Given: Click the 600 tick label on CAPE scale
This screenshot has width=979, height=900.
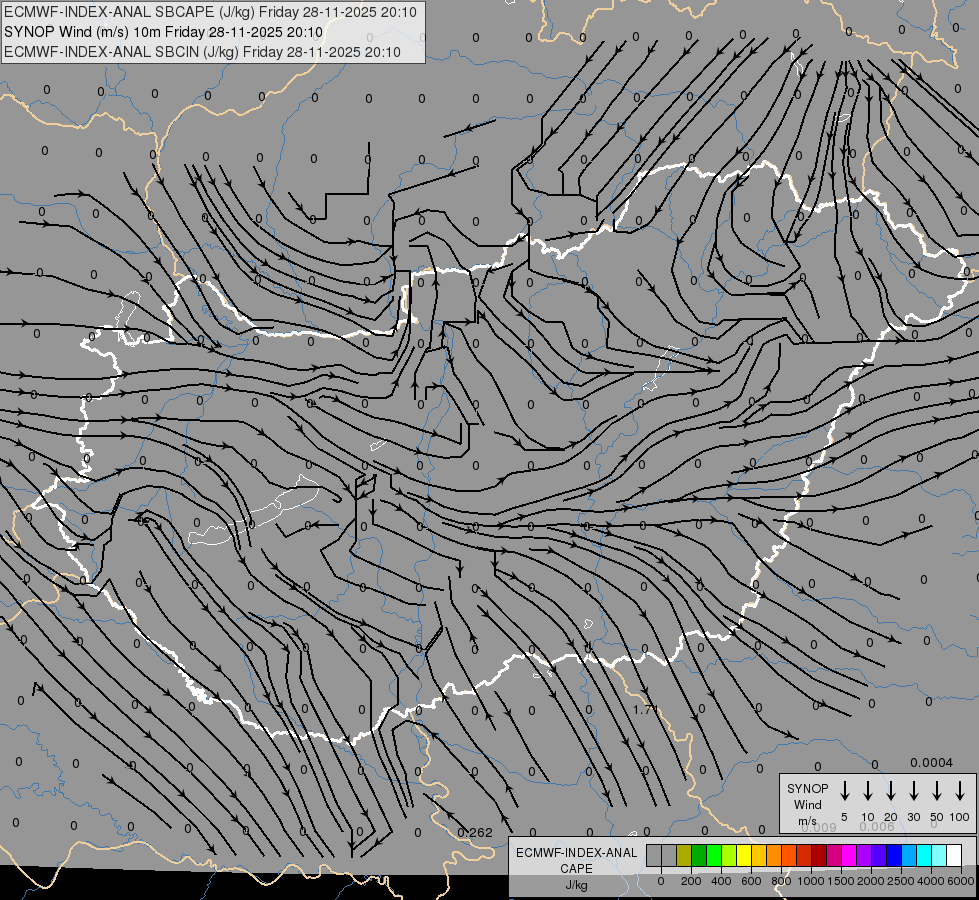Looking at the screenshot, I should 751,881.
